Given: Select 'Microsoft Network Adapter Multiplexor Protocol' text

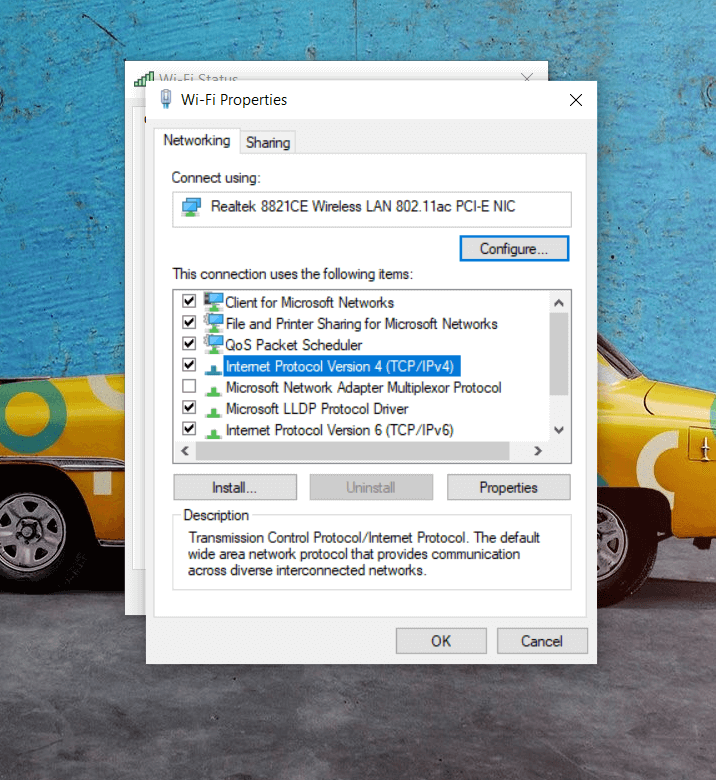Looking at the screenshot, I should 363,388.
